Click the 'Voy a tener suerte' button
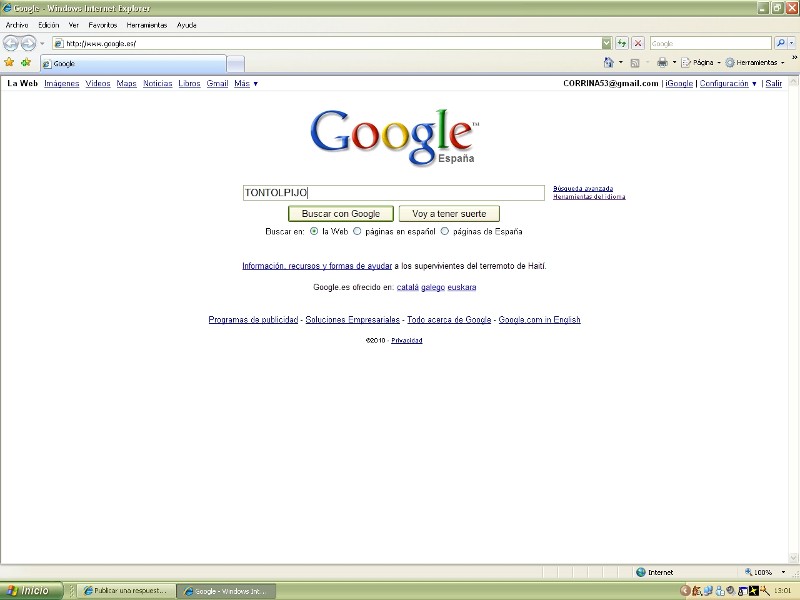This screenshot has height=600, width=800. 449,214
